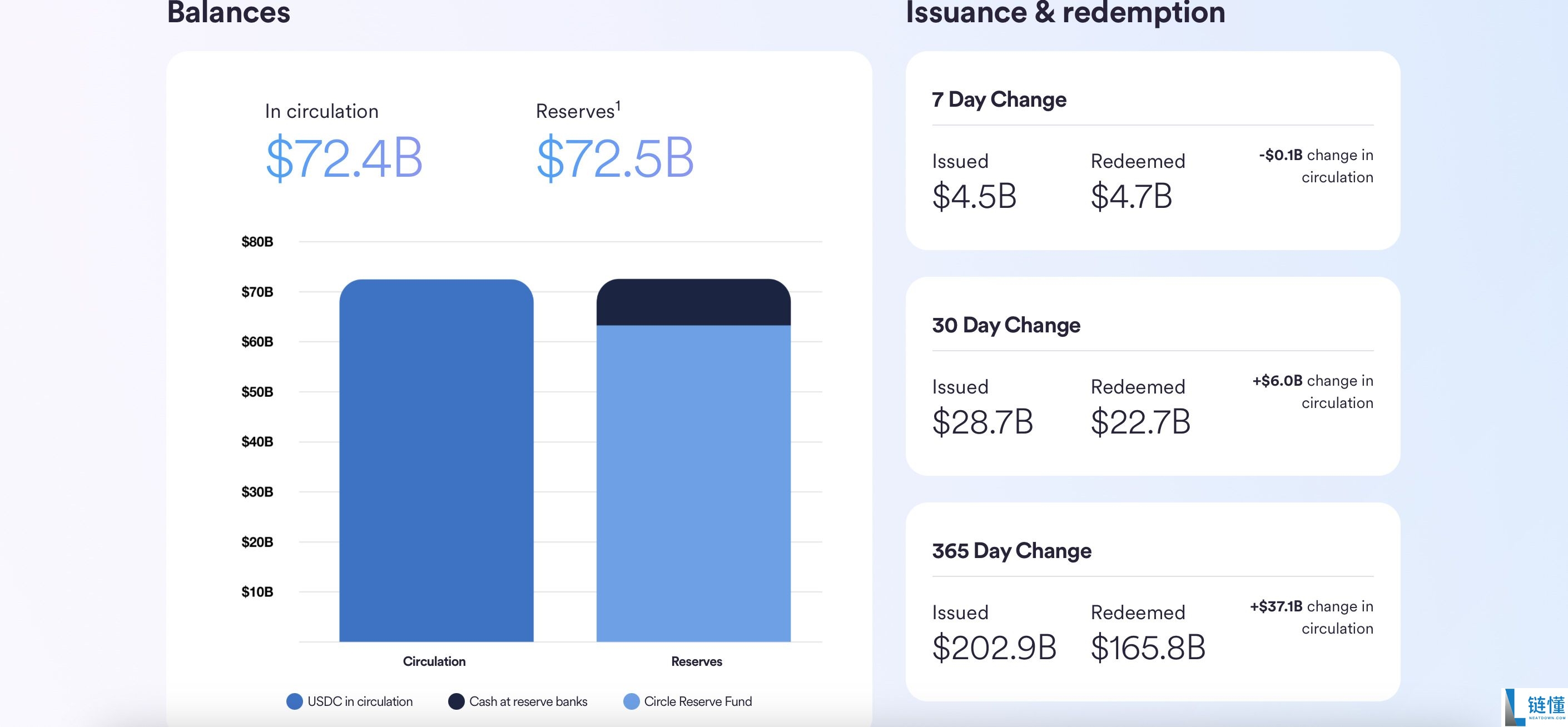Click the USDC in circulation legend label

click(x=360, y=701)
